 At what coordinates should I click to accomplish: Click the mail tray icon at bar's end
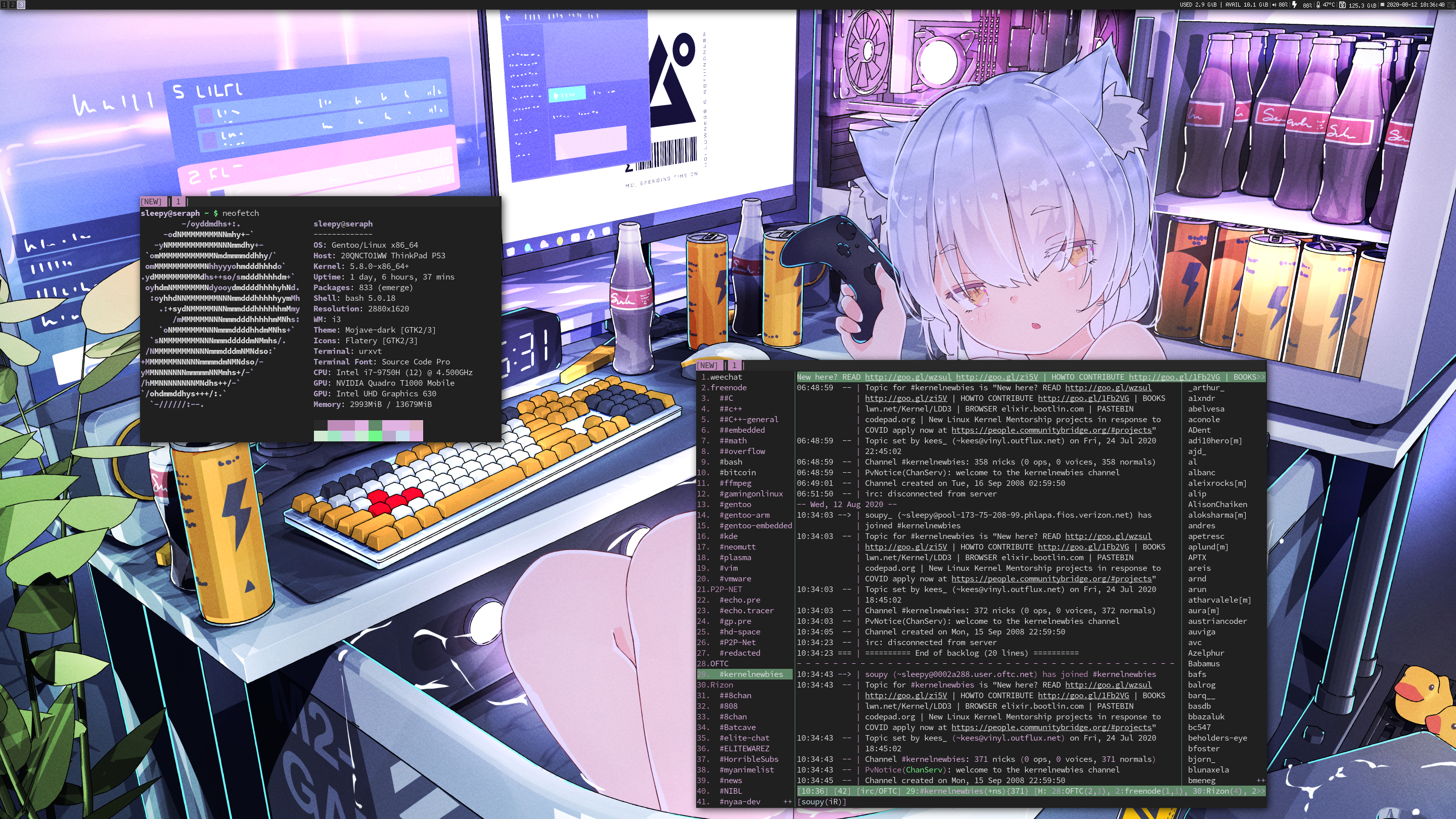tap(1451, 5)
